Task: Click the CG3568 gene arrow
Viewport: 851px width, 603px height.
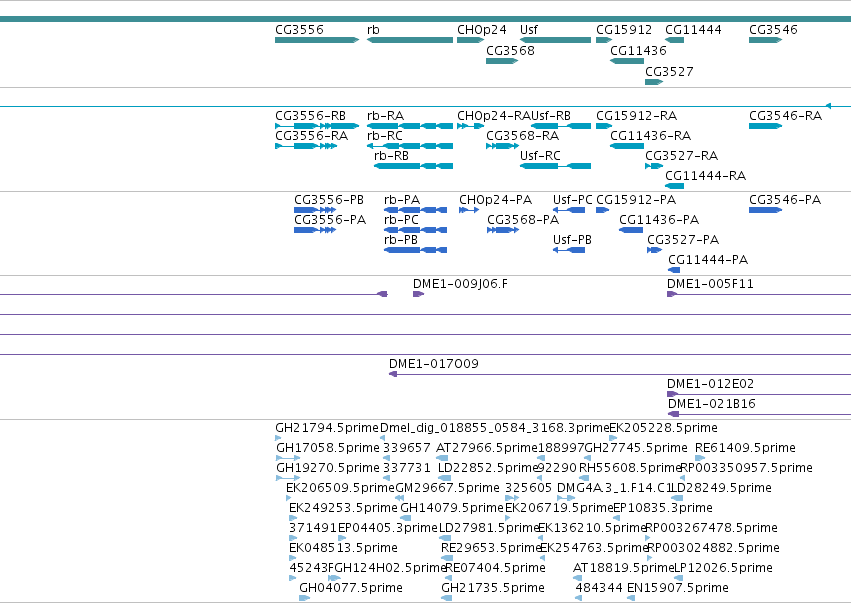Action: (502, 61)
